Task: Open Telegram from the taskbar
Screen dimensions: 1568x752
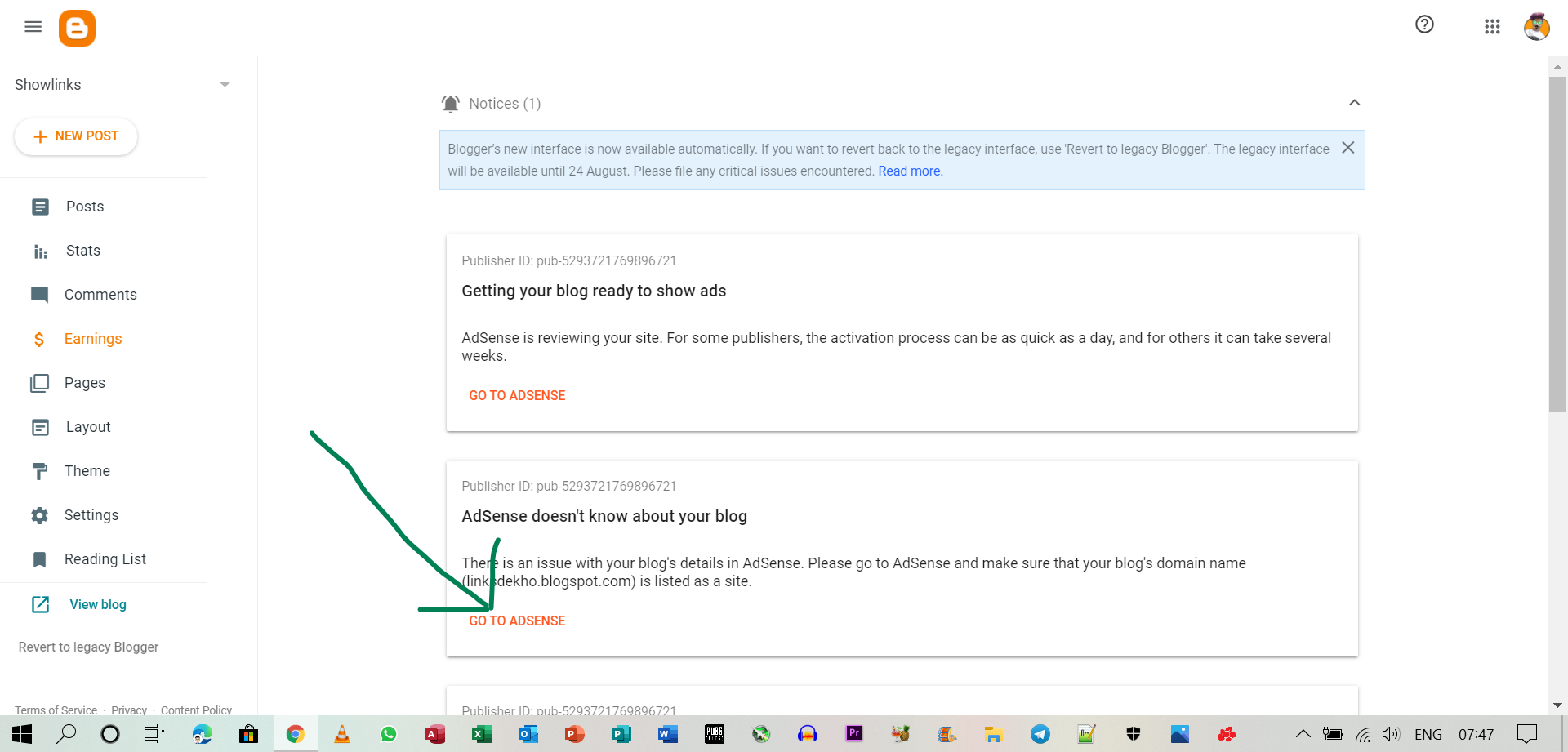Action: point(1040,734)
